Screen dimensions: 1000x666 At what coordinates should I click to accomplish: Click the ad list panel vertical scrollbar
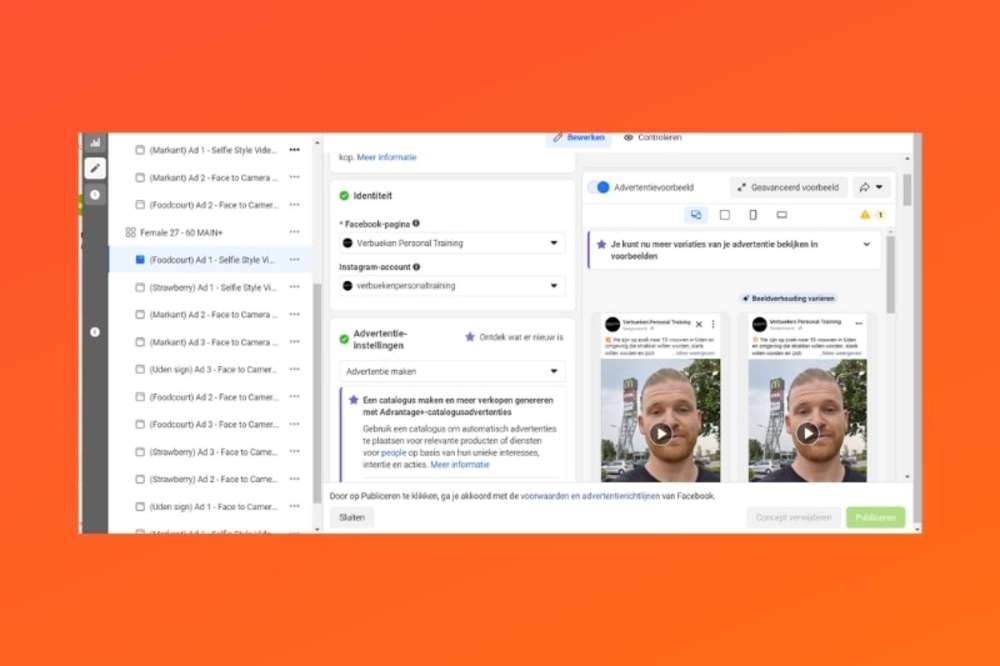tap(317, 392)
